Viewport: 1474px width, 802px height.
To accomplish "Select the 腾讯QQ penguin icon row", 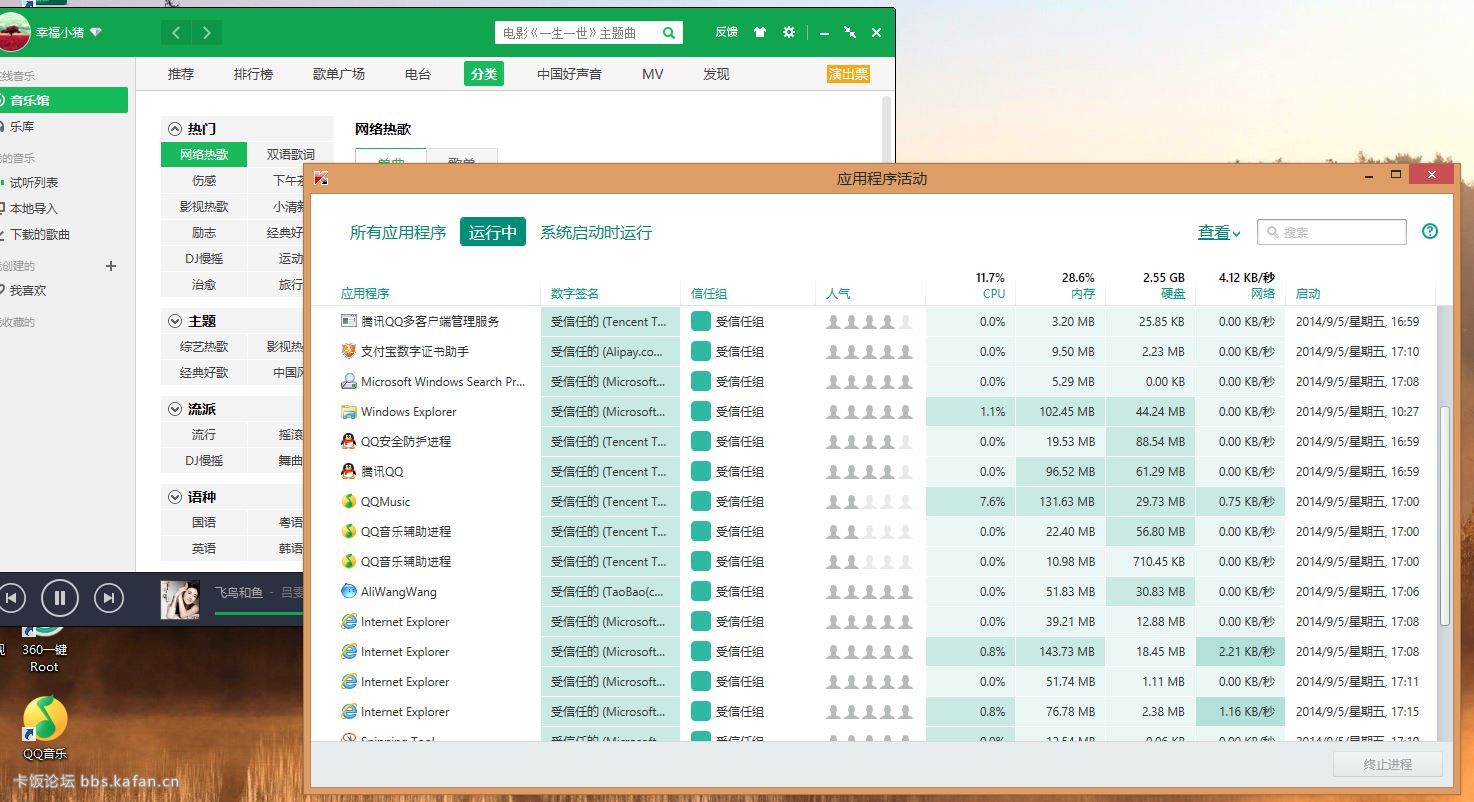I will coord(349,471).
